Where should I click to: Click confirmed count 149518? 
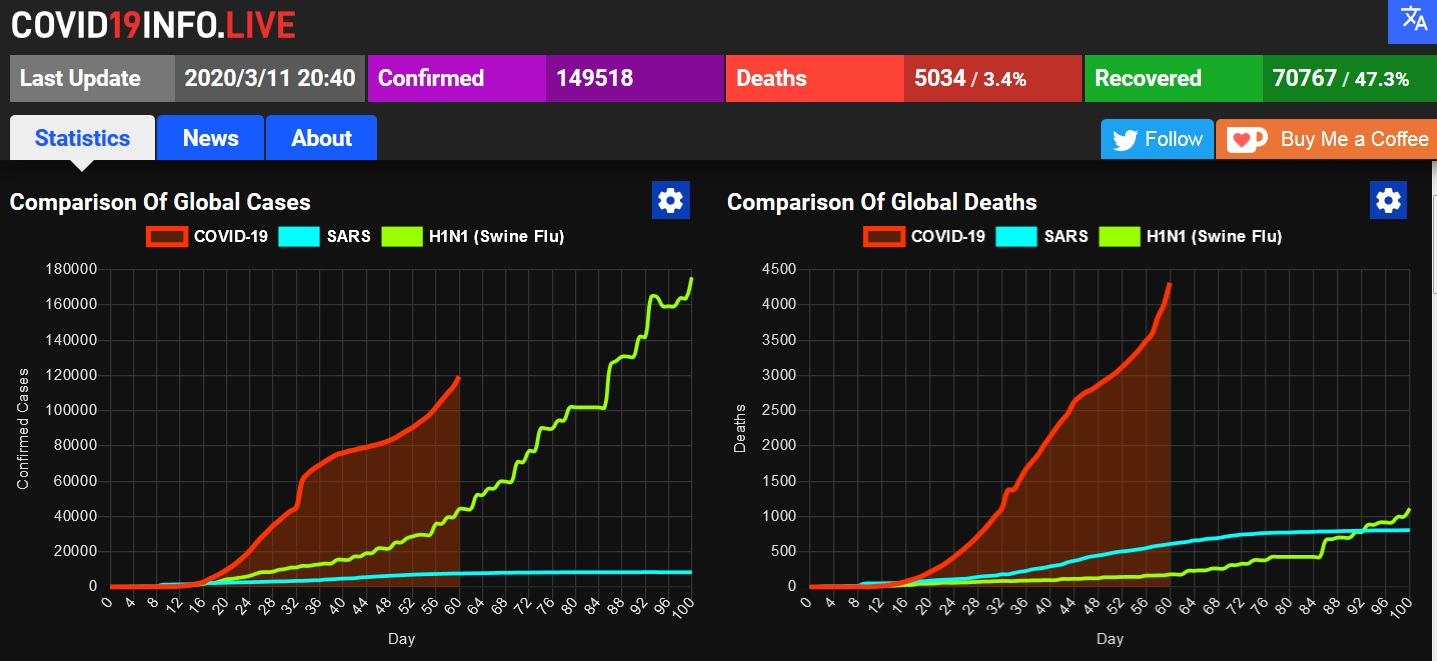coord(595,78)
